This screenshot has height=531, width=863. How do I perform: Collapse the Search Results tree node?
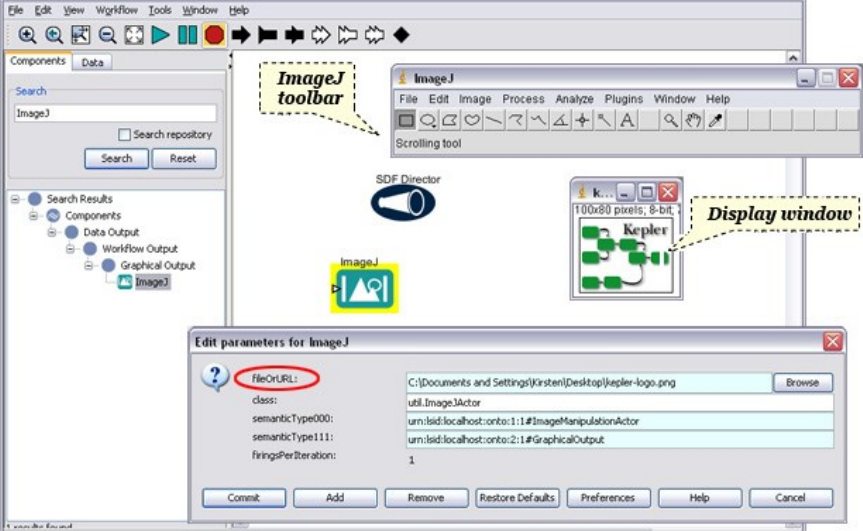[x=15, y=199]
